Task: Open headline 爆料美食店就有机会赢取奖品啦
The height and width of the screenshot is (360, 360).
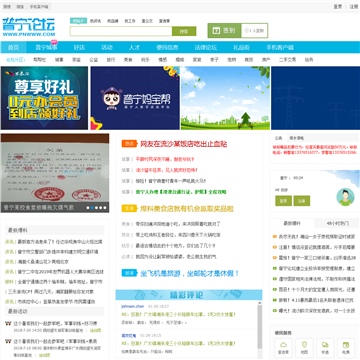Action: tap(187, 209)
